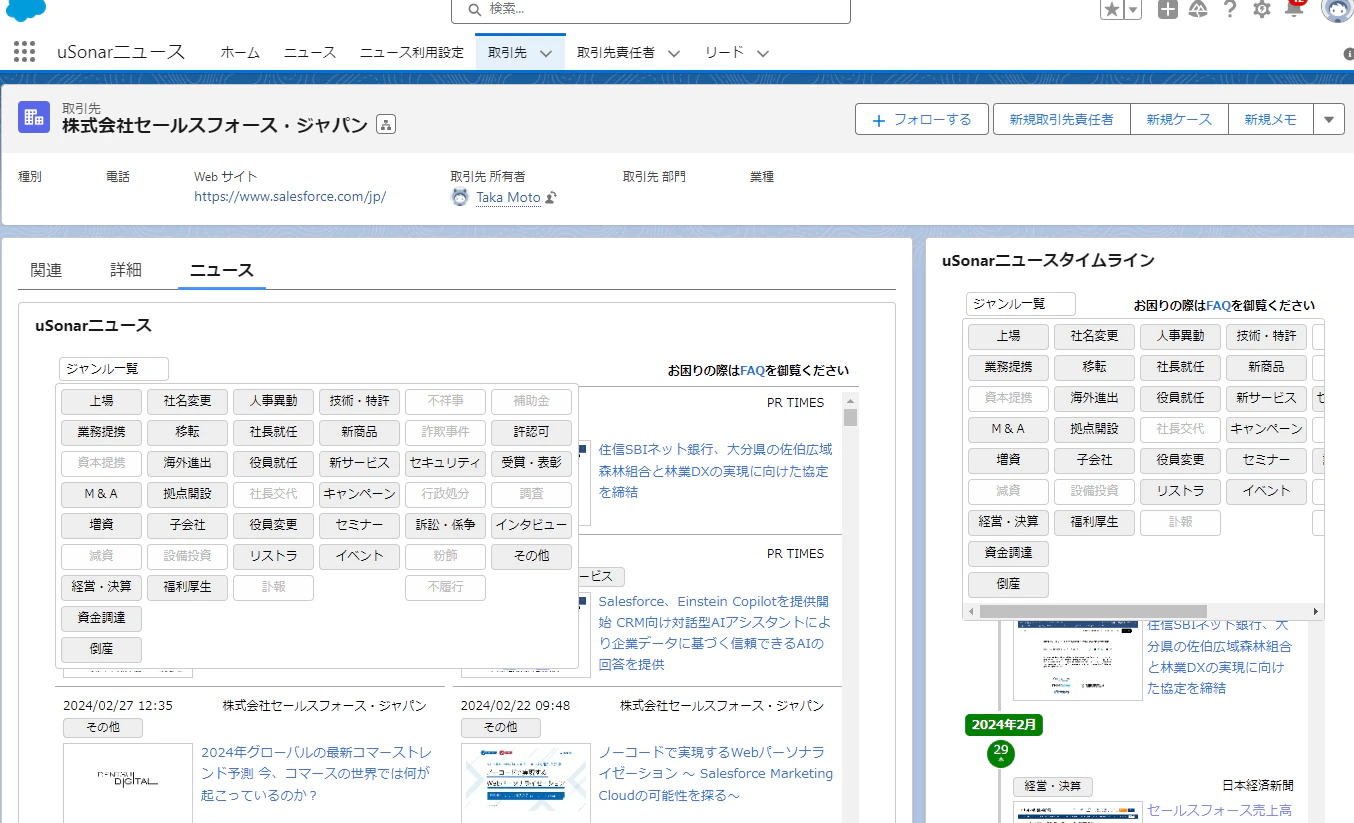Open the ニュース利用設定 tab
This screenshot has width=1354, height=823.
pyautogui.click(x=412, y=53)
